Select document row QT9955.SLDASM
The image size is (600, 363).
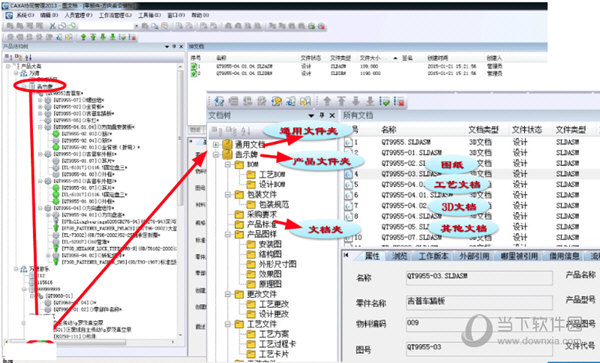click(x=471, y=142)
